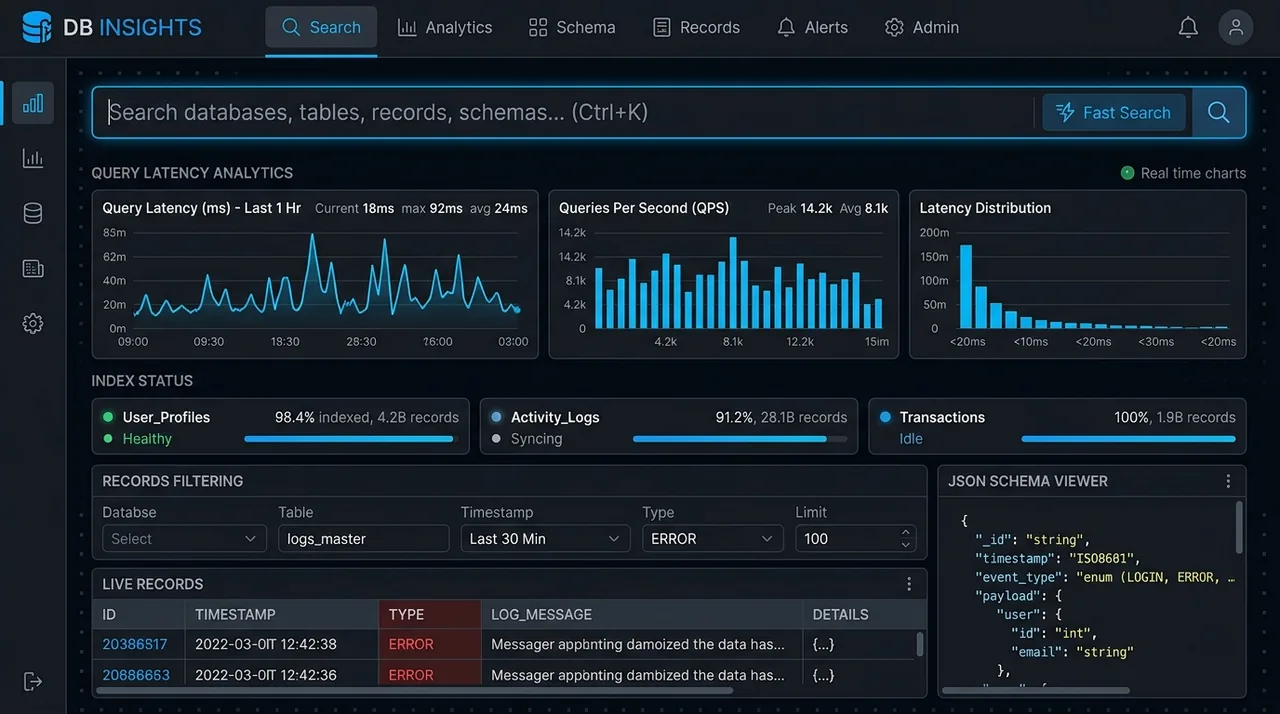Click the Limit value stepper arrows
Viewport: 1280px width, 714px height.
pos(906,539)
